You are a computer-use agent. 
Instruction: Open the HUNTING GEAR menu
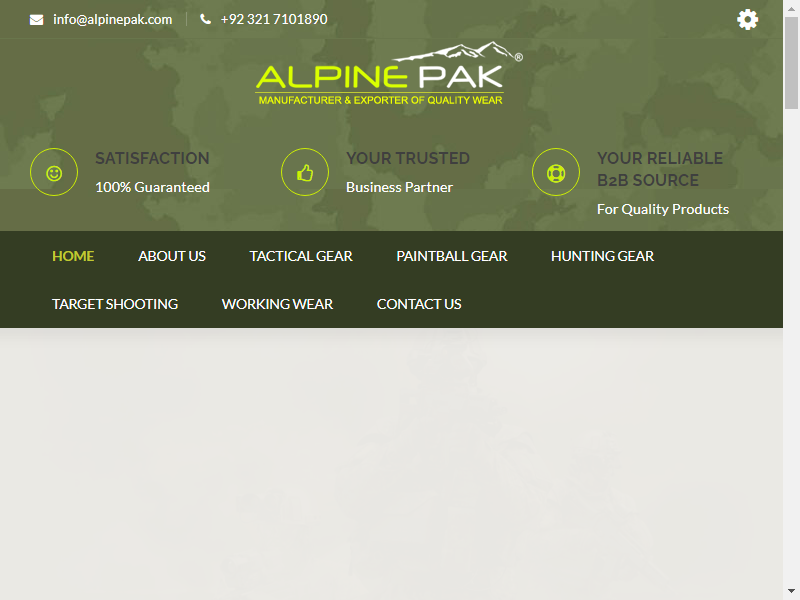[x=603, y=256]
